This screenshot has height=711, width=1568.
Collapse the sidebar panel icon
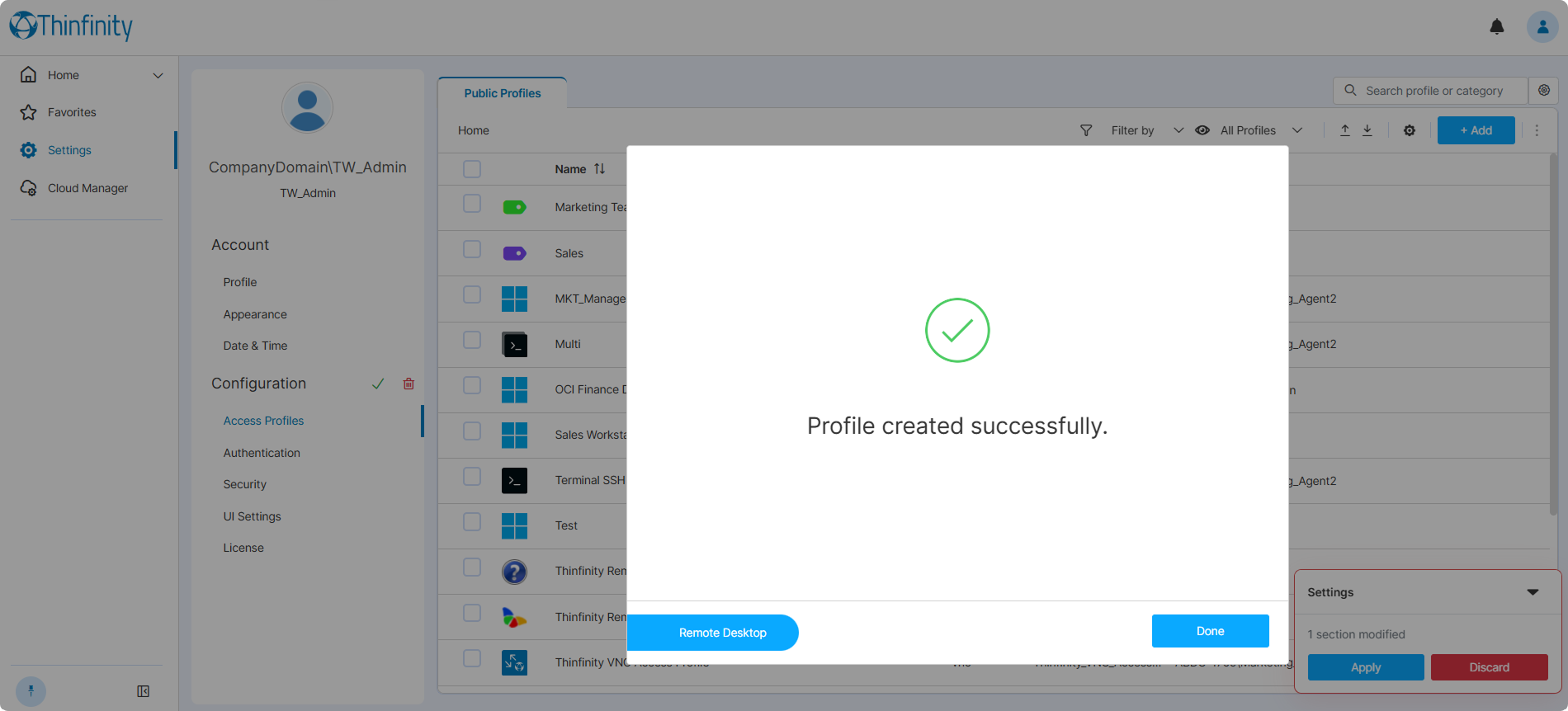click(143, 691)
